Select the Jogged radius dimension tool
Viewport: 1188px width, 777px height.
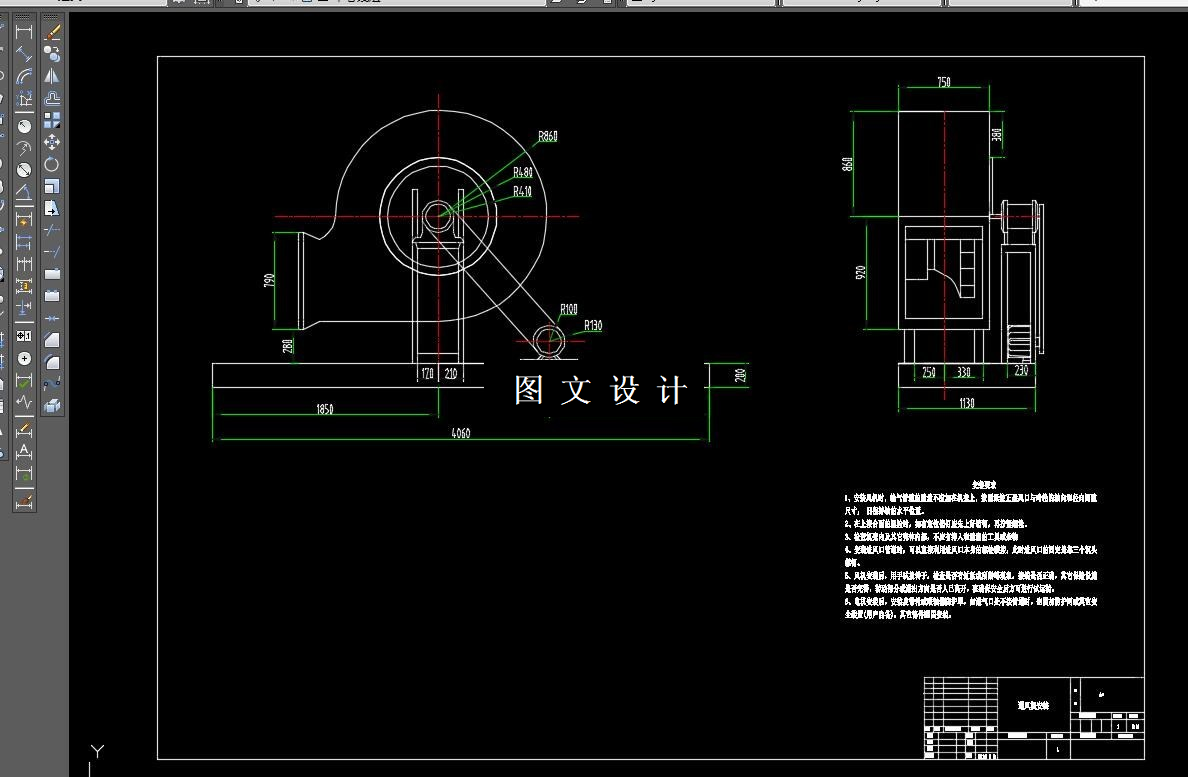coord(24,148)
